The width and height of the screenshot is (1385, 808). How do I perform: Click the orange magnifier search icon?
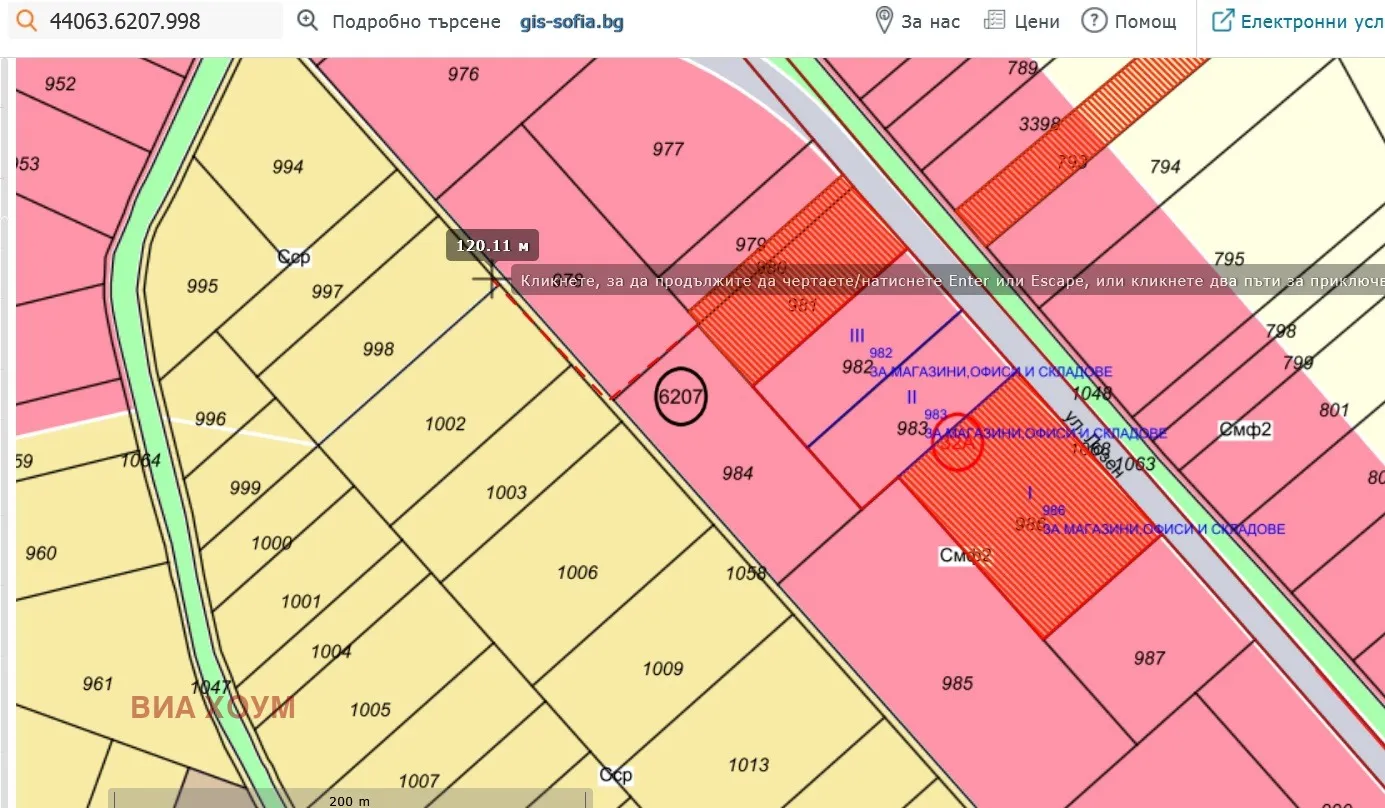pos(30,21)
